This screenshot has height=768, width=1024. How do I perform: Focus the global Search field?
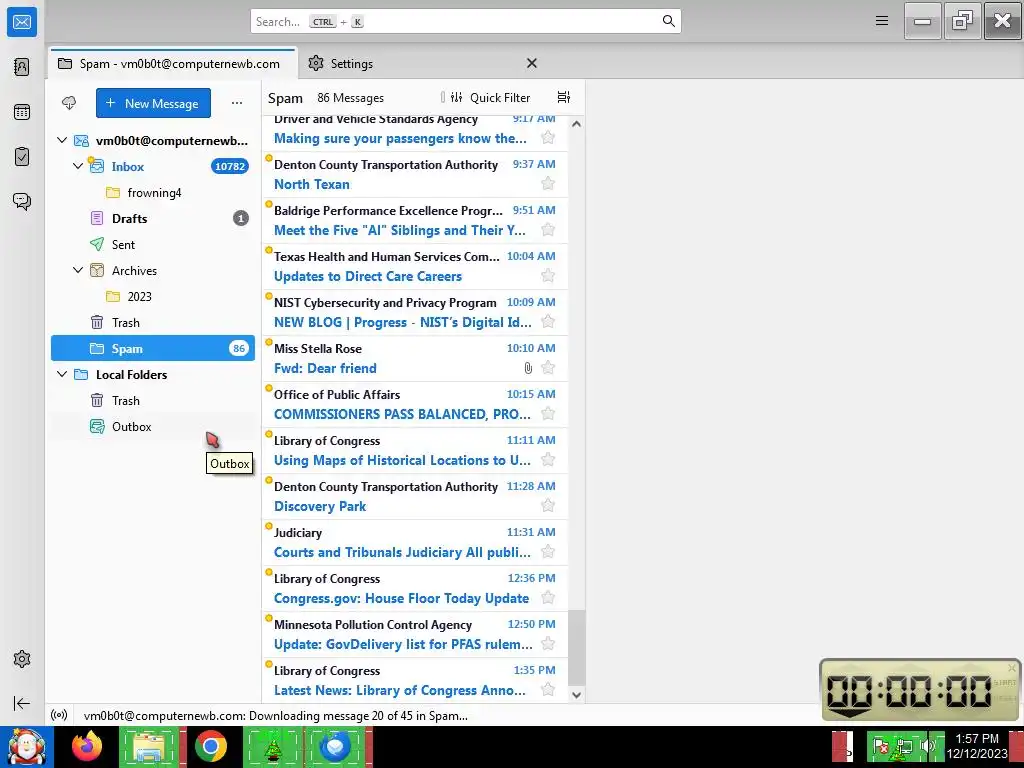466,21
